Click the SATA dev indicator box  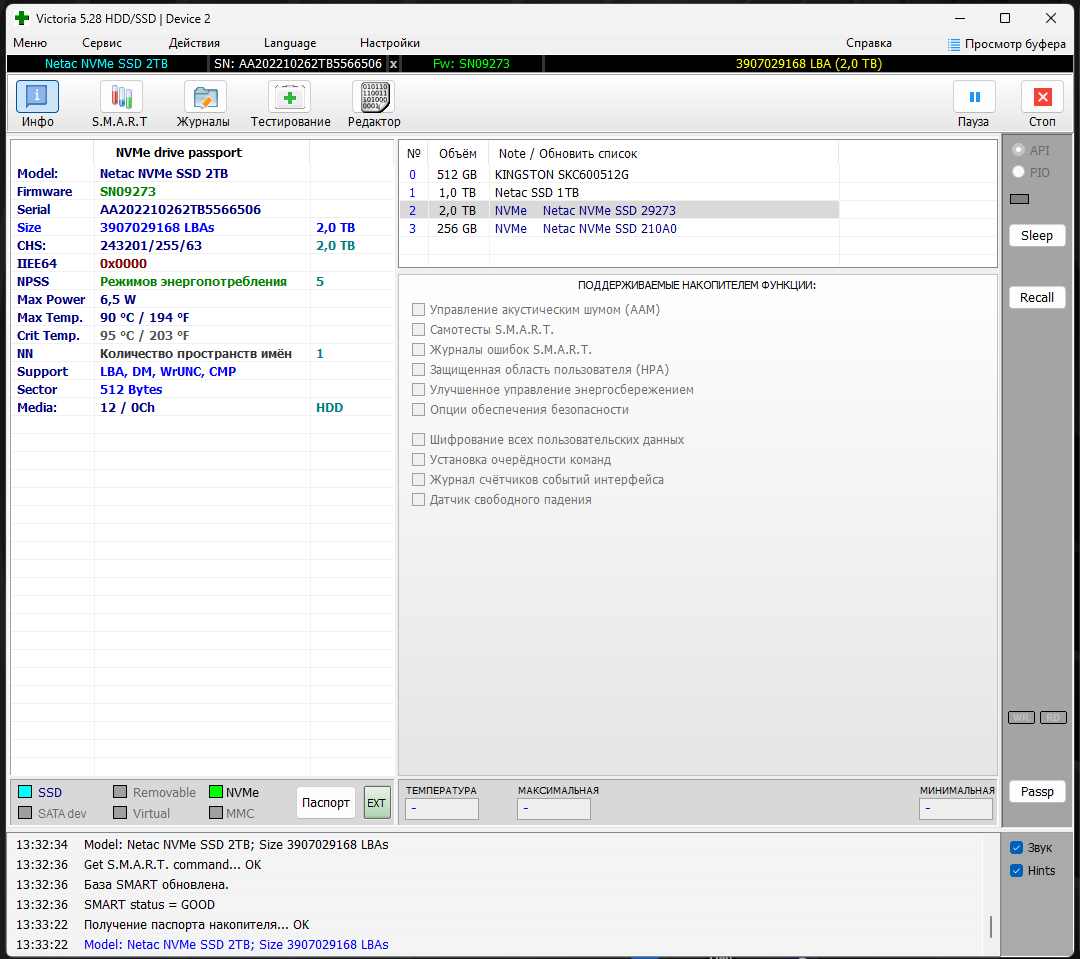coord(25,812)
